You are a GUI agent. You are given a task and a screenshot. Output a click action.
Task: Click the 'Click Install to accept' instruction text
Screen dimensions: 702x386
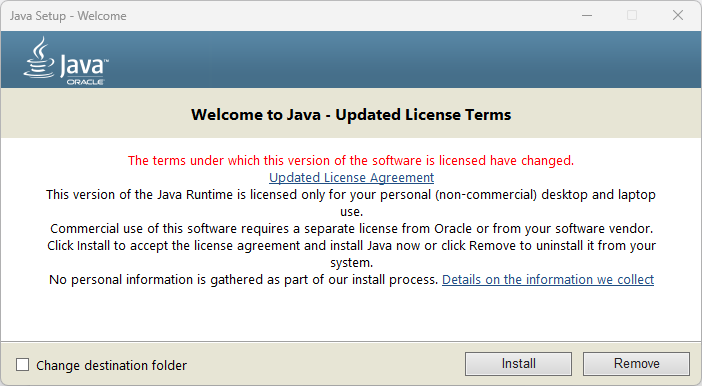tap(351, 254)
